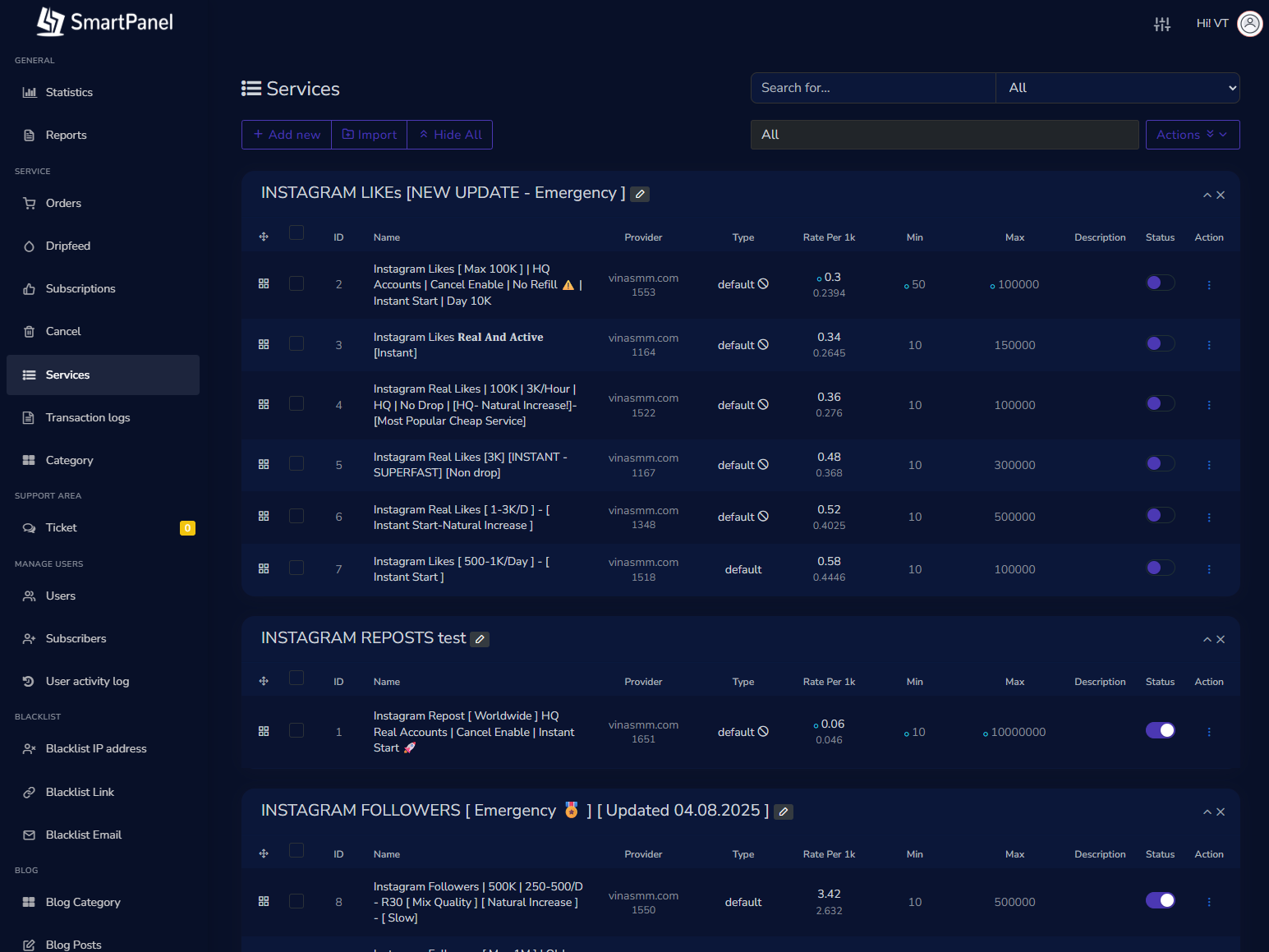Open Blacklist Email from the sidebar
The height and width of the screenshot is (952, 1269).
[82, 835]
